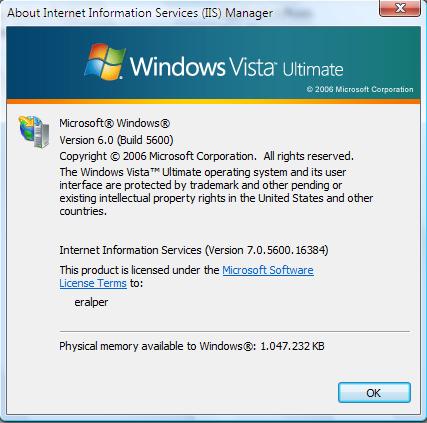The image size is (427, 423).
Task: Click the Version 6.0 (Build 5600) text
Action: click(116, 140)
